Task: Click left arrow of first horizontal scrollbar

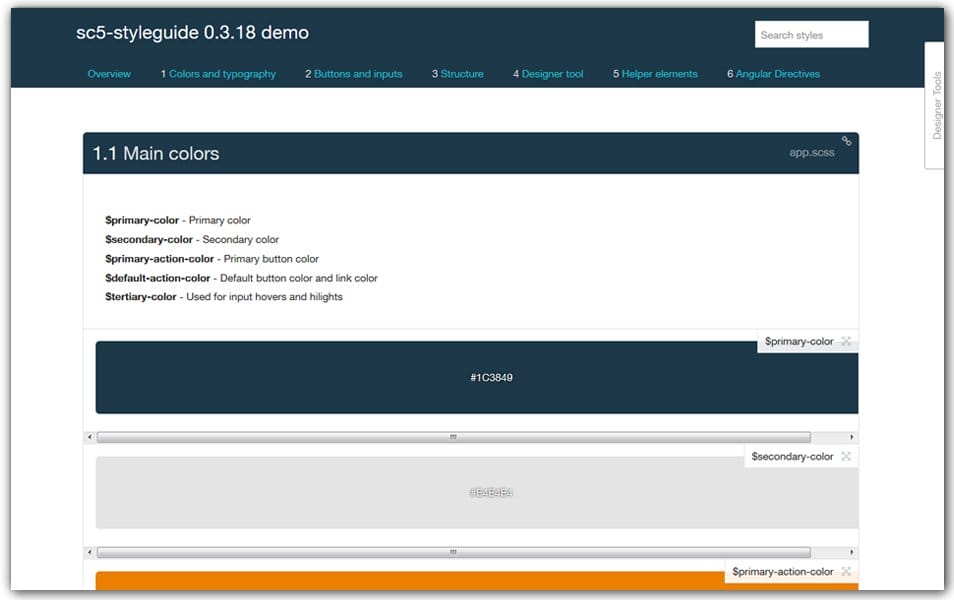Action: point(90,437)
